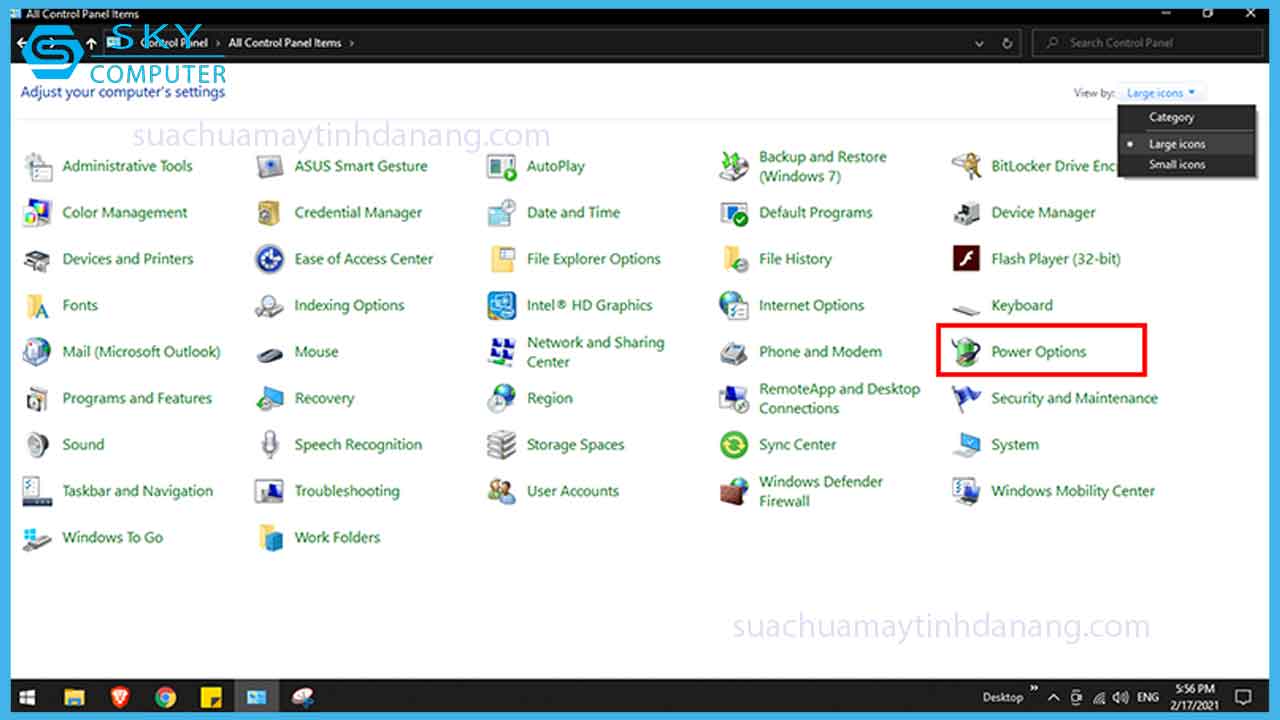Open Network and Sharing Center
Image resolution: width=1280 pixels, height=720 pixels.
[595, 350]
